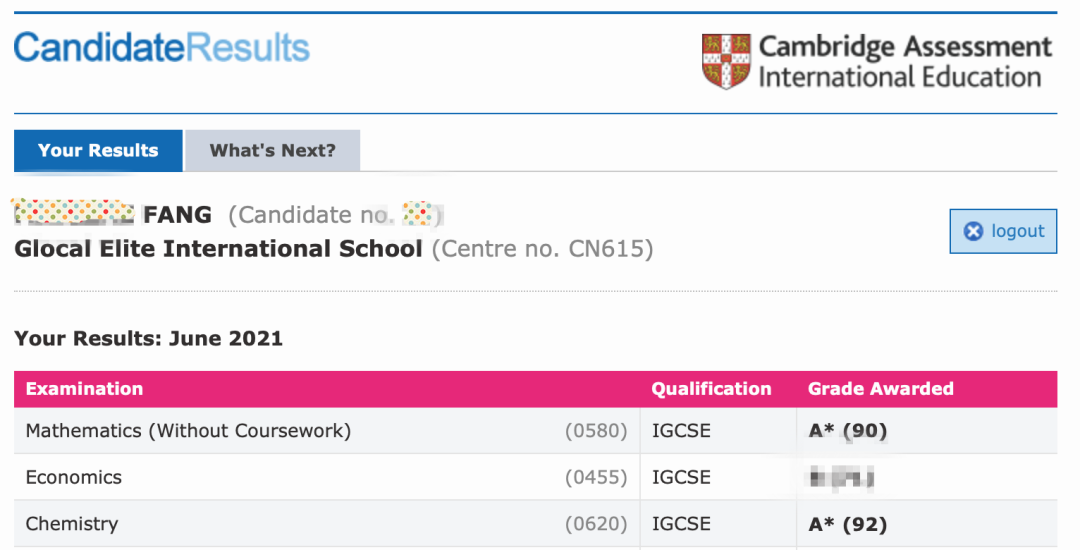This screenshot has height=550, width=1080.
Task: Click the Cambridge shield crest icon
Action: click(x=726, y=61)
